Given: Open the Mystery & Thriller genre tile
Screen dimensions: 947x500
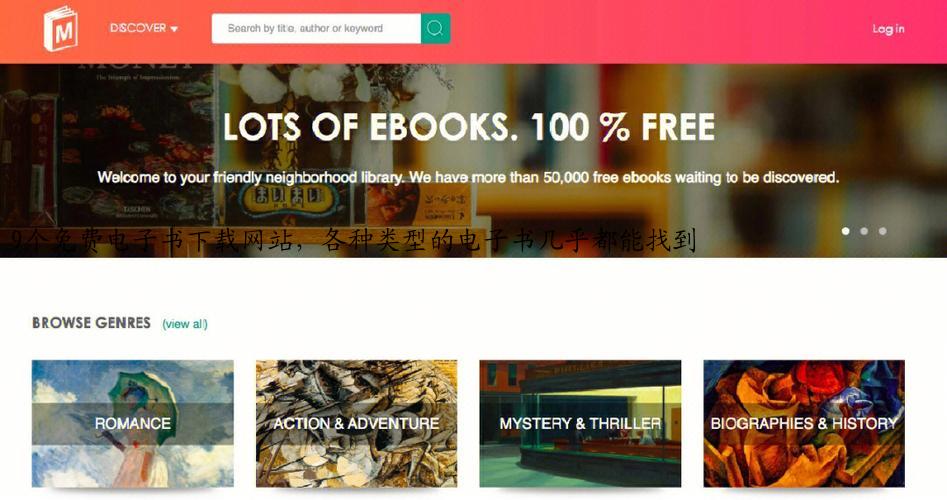Looking at the screenshot, I should coord(580,423).
